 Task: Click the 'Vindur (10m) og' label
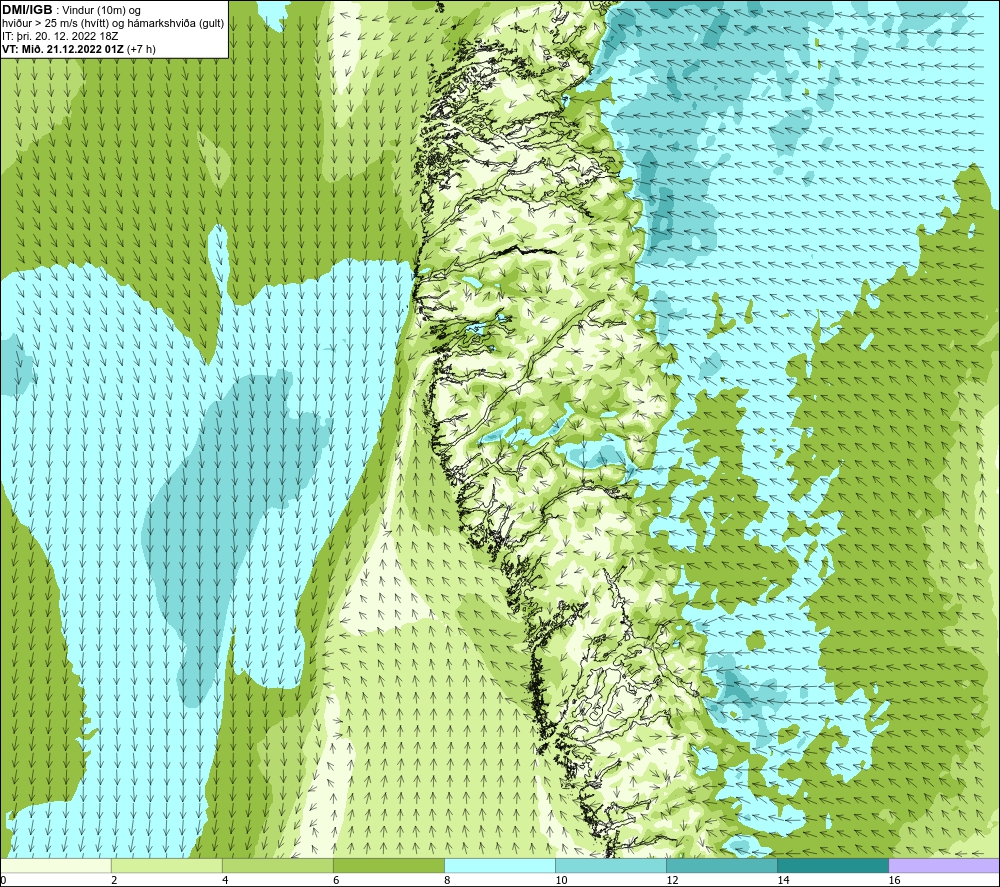pos(101,10)
